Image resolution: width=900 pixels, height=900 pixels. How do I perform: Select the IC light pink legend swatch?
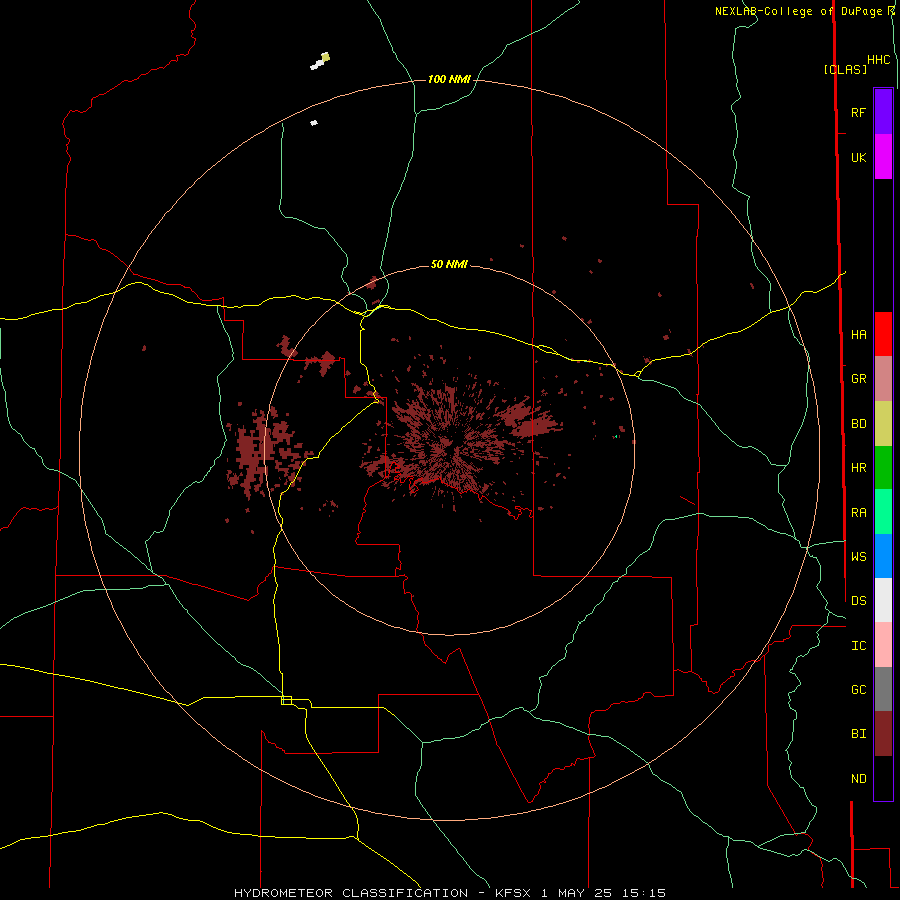click(883, 645)
